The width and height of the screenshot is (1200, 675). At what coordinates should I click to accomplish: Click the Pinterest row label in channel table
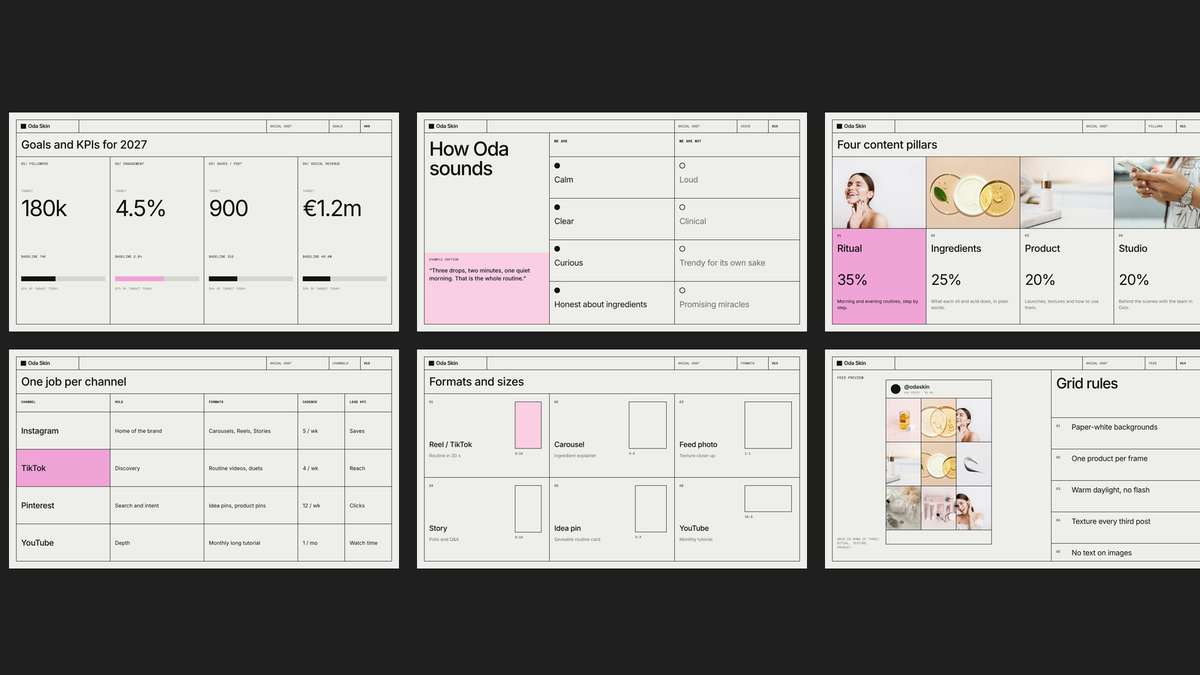38,506
